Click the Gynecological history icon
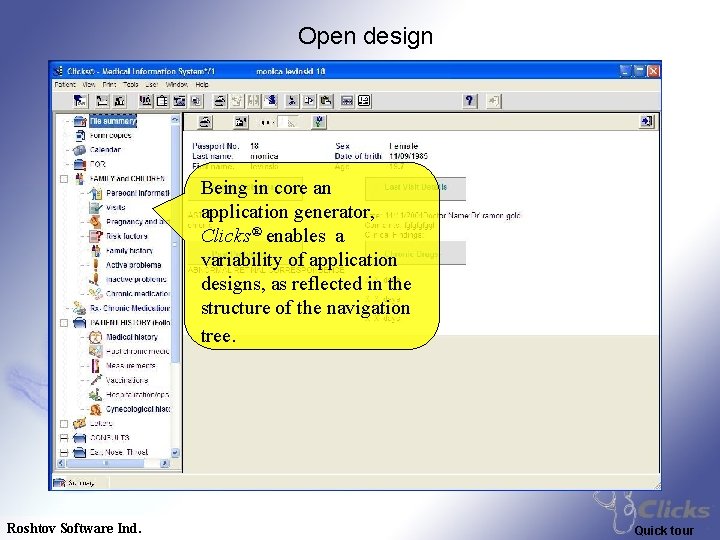 tap(96, 409)
